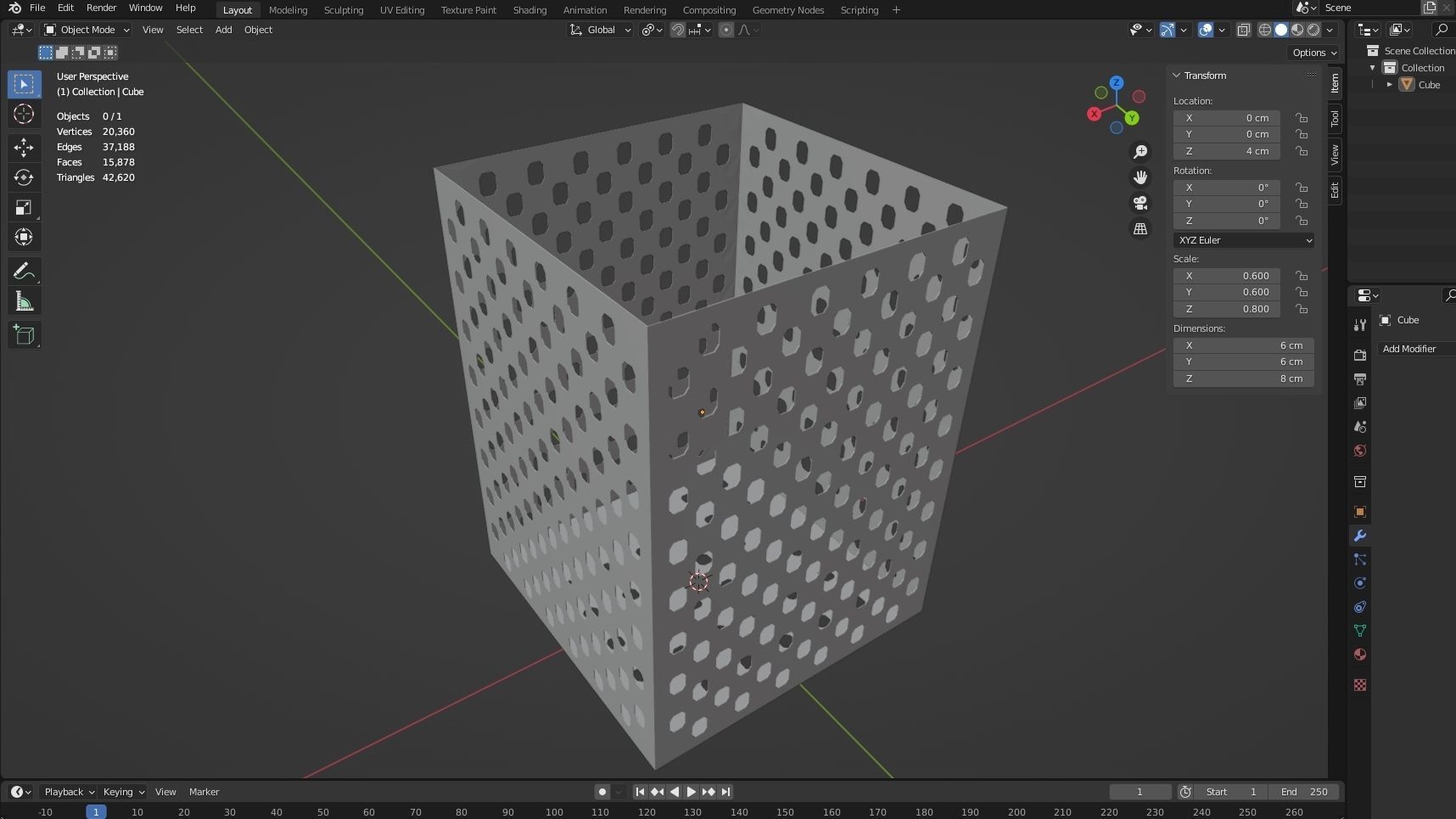This screenshot has width=1456, height=819.
Task: Click the Location Z value field
Action: [1227, 151]
